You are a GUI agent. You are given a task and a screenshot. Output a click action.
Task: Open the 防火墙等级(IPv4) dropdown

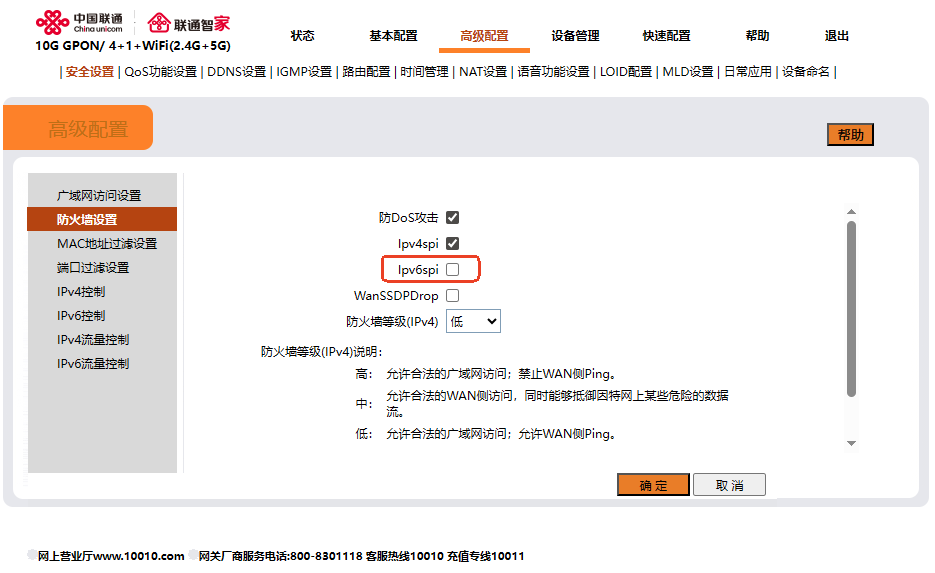tap(473, 322)
